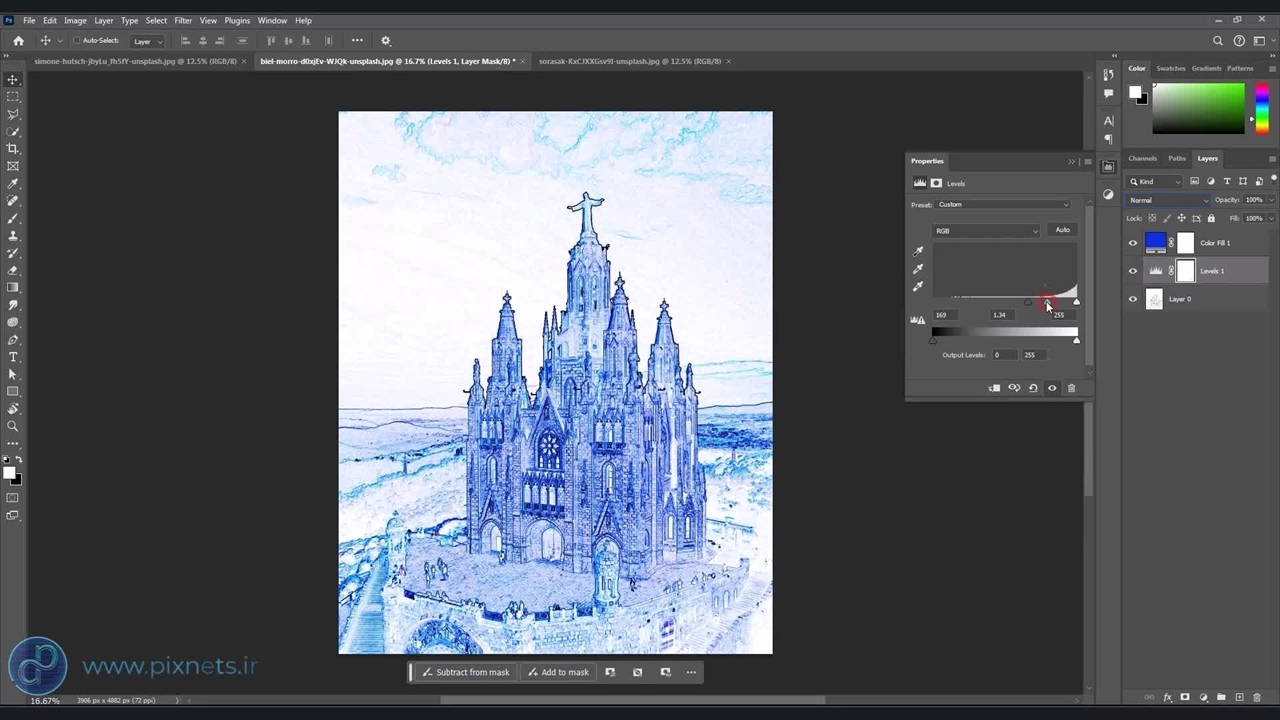This screenshot has height=720, width=1280.
Task: Click the Auto button in Levels
Action: pos(1062,230)
